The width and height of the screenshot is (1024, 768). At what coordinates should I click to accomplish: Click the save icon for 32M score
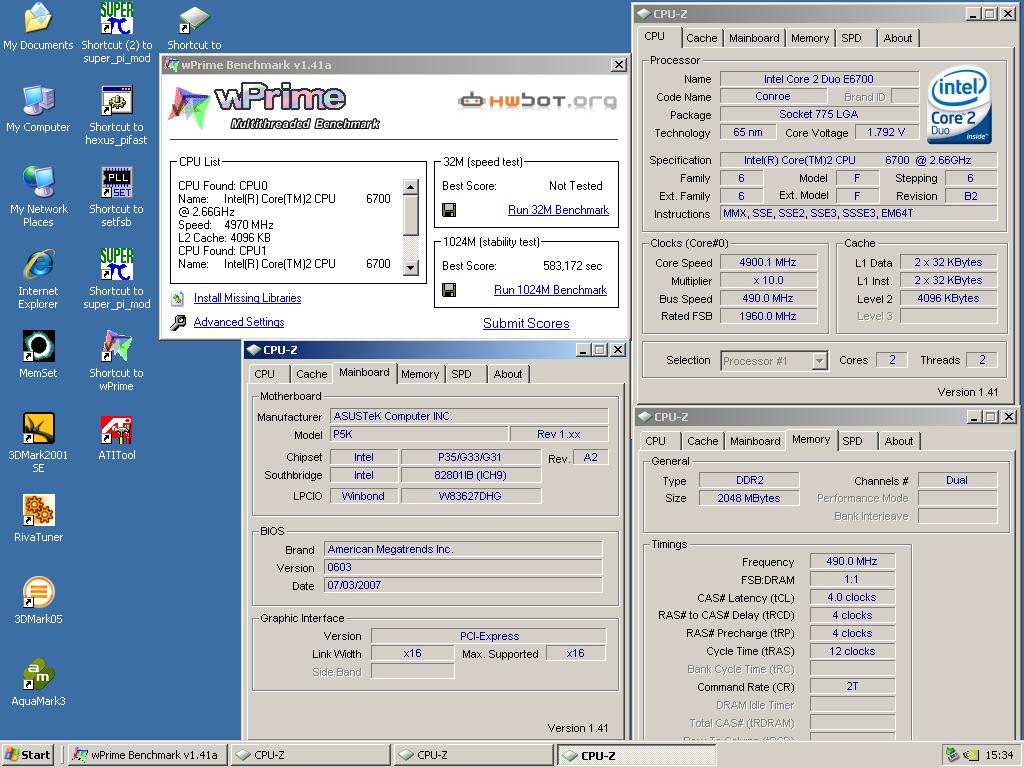click(x=449, y=210)
